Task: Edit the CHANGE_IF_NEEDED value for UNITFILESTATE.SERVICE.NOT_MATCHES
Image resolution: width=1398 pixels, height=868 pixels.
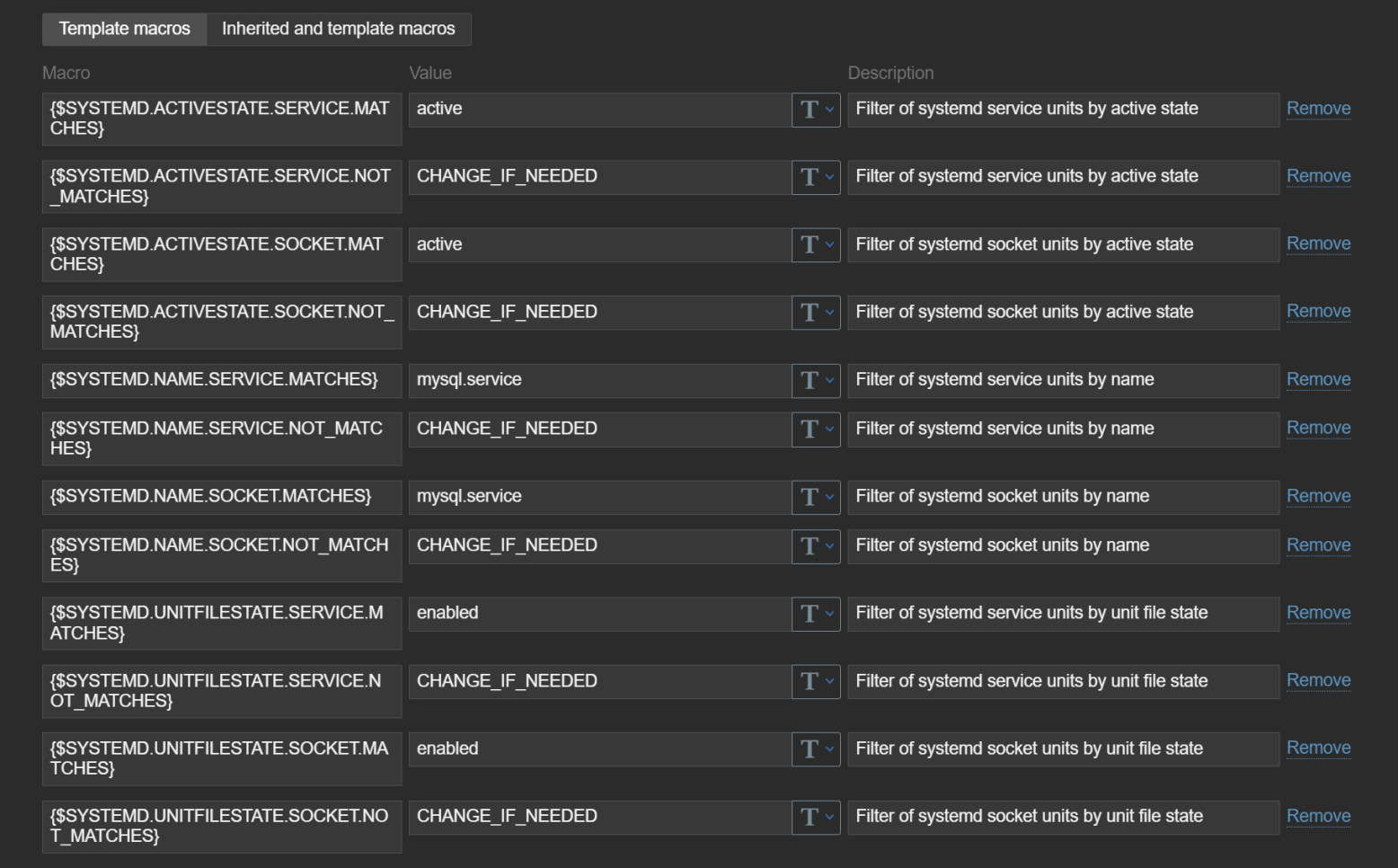Action: coord(599,681)
